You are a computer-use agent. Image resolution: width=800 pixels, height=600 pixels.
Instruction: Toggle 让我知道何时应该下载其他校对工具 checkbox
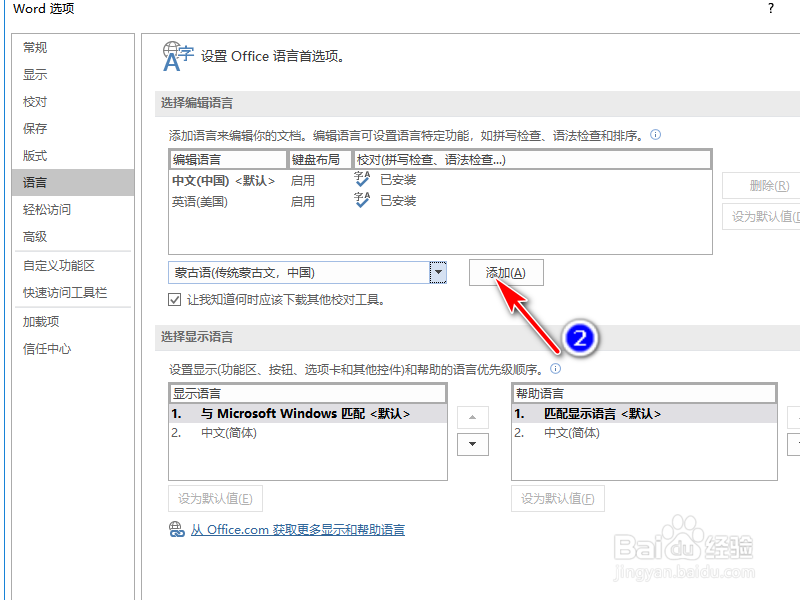[x=174, y=299]
